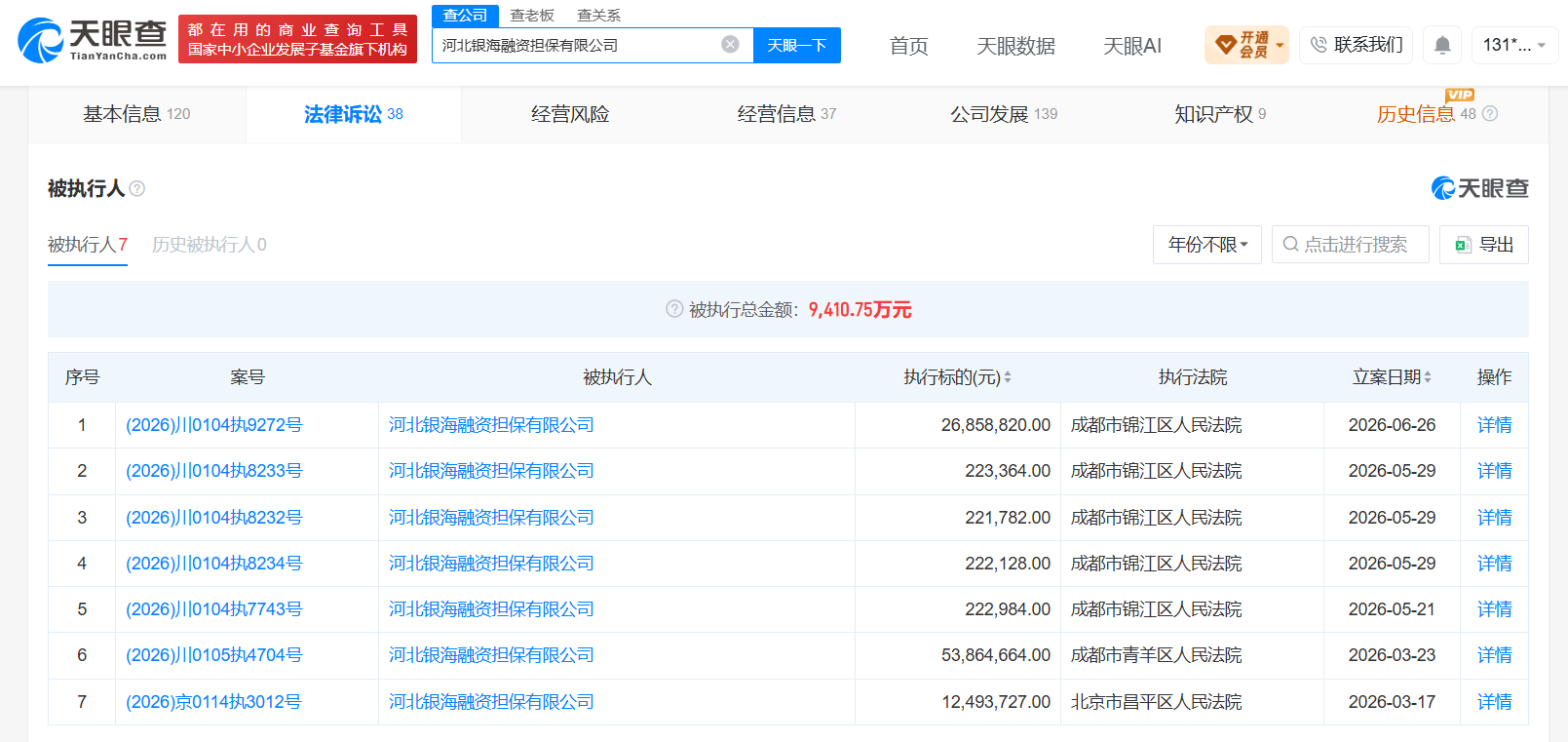Select the 历史被执行人 0 sub-tab
The height and width of the screenshot is (742, 1568).
210,245
